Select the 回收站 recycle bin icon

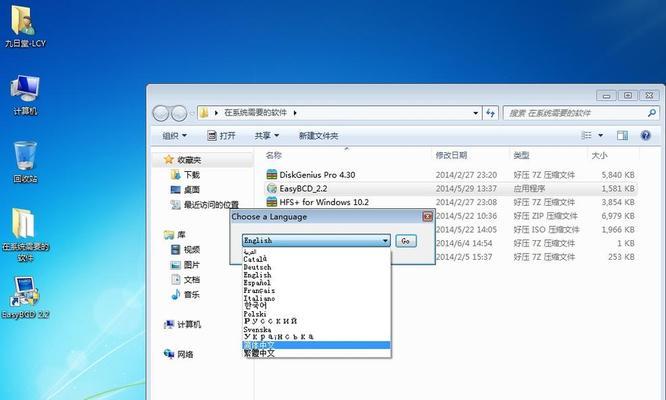[25, 163]
